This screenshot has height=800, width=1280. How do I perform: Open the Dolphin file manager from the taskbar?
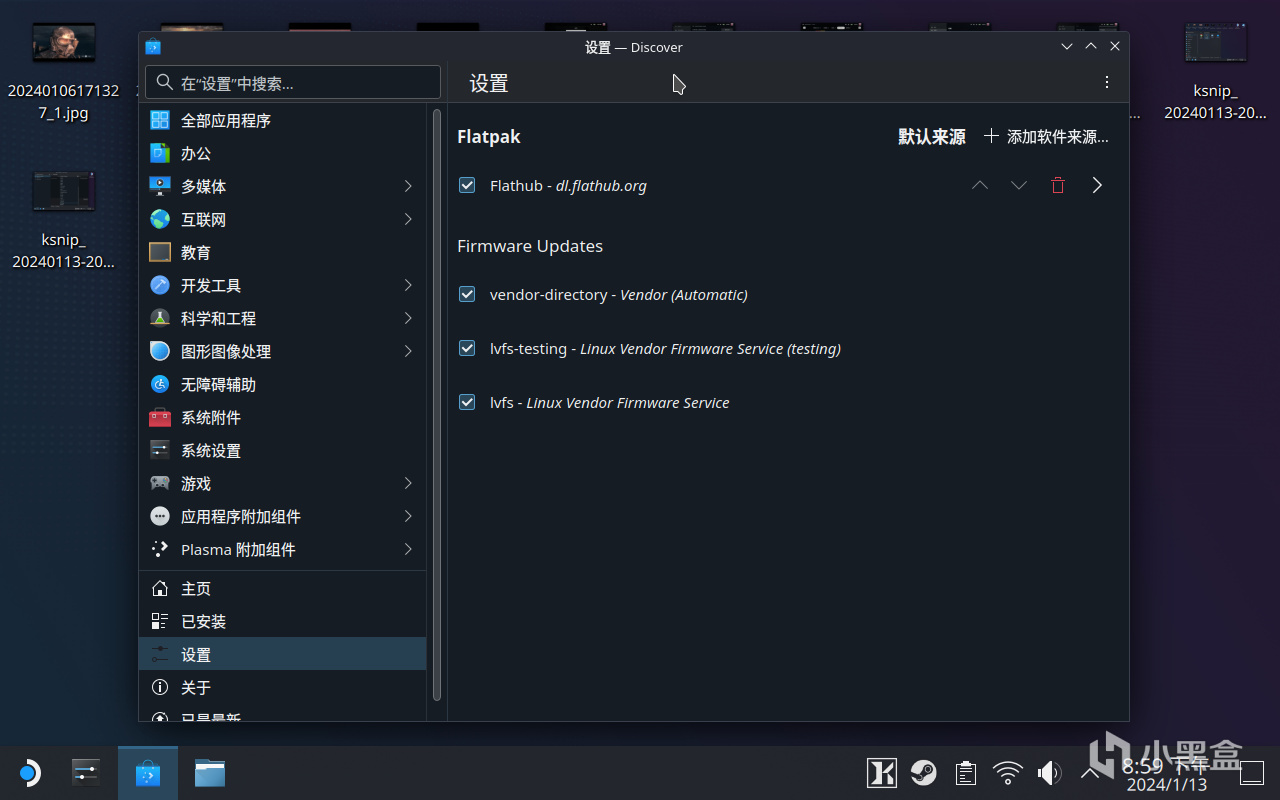[x=210, y=773]
